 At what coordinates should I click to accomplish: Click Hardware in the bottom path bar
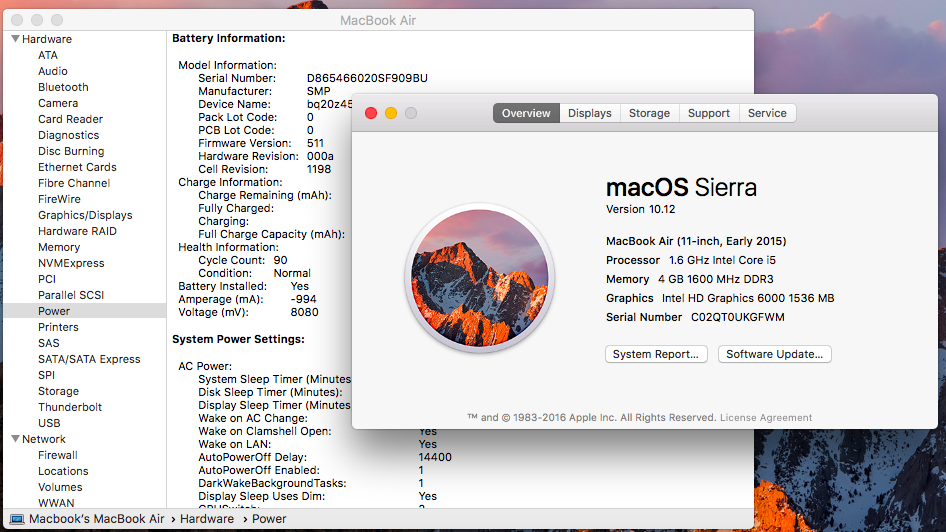tap(207, 519)
